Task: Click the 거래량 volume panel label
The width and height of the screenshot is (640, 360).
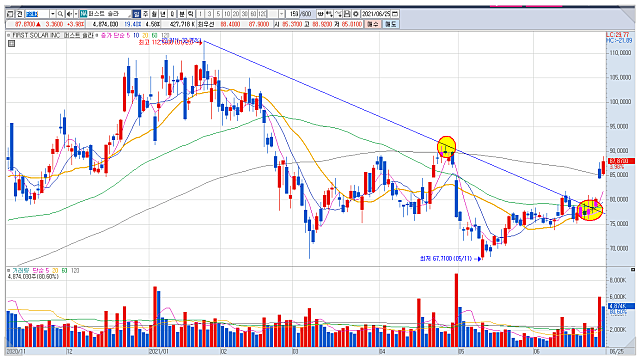Action: [x=20, y=271]
